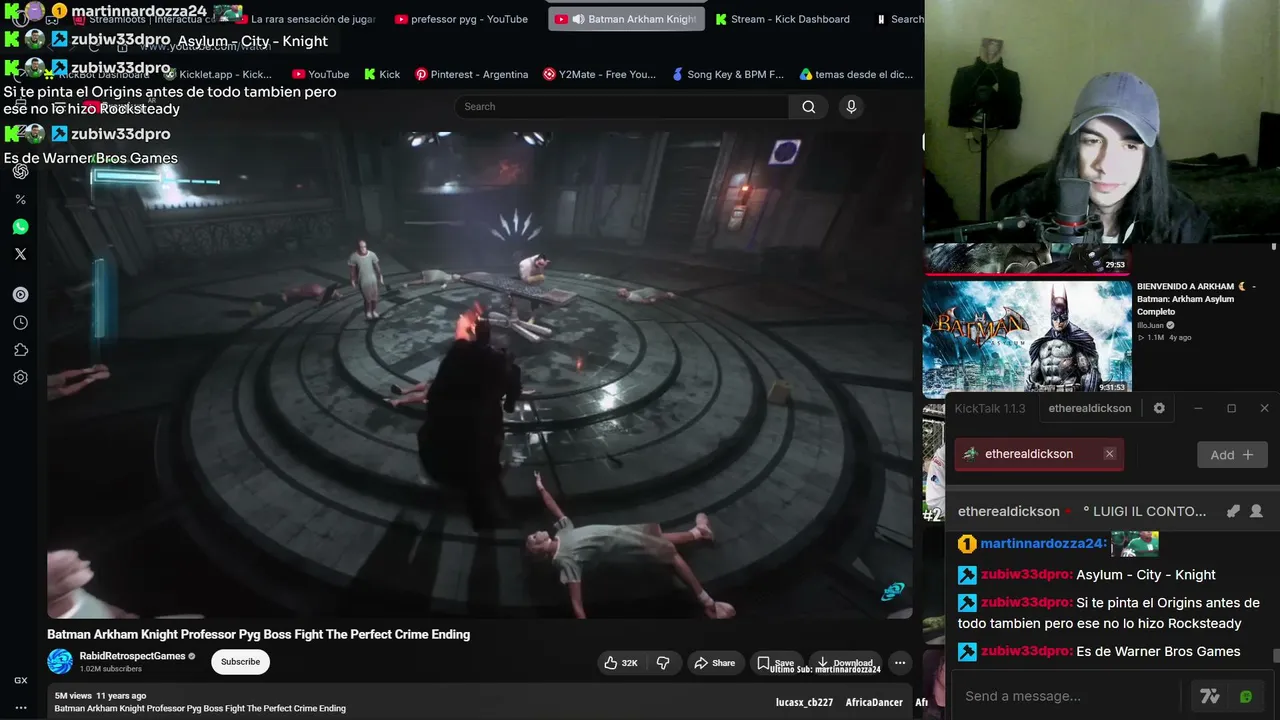Screen dimensions: 1280x720
Task: Open the Kick emote picker in chat input
Action: (x=1246, y=696)
